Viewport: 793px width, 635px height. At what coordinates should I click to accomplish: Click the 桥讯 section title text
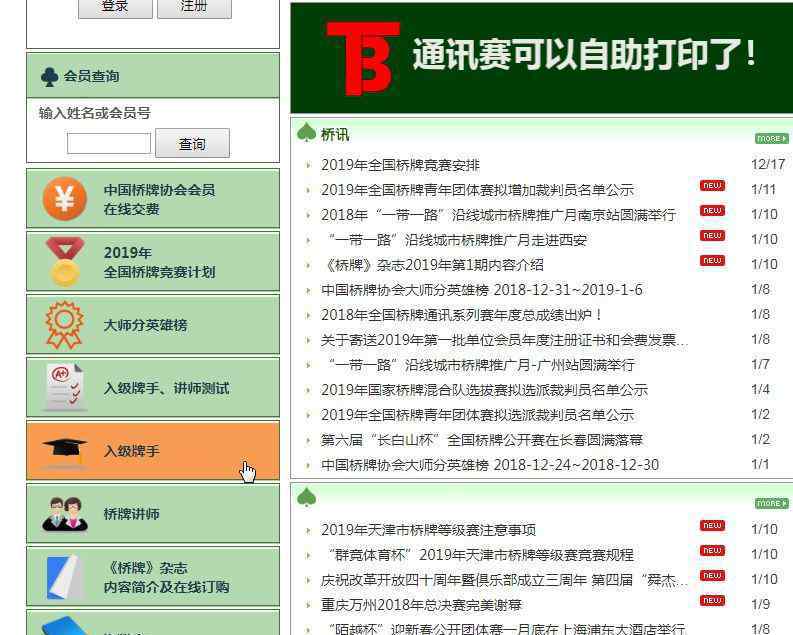pyautogui.click(x=335, y=134)
